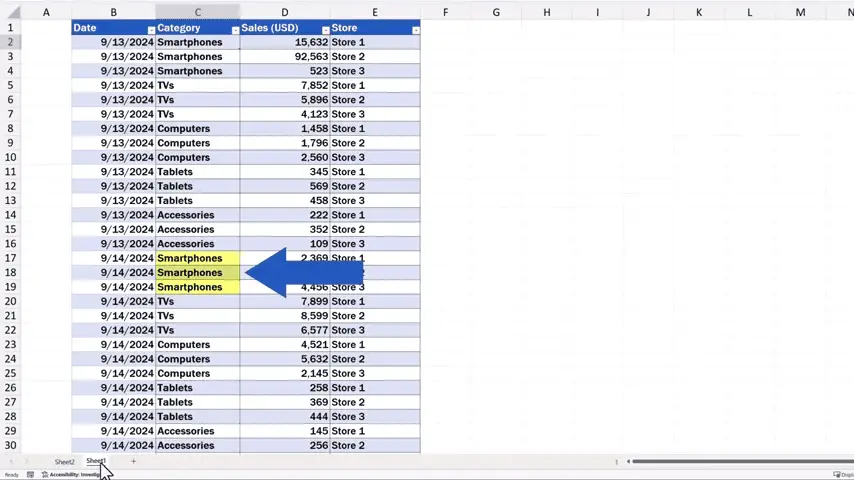Switch to the Sheet2 tab
This screenshot has height=480, width=854.
coord(65,462)
